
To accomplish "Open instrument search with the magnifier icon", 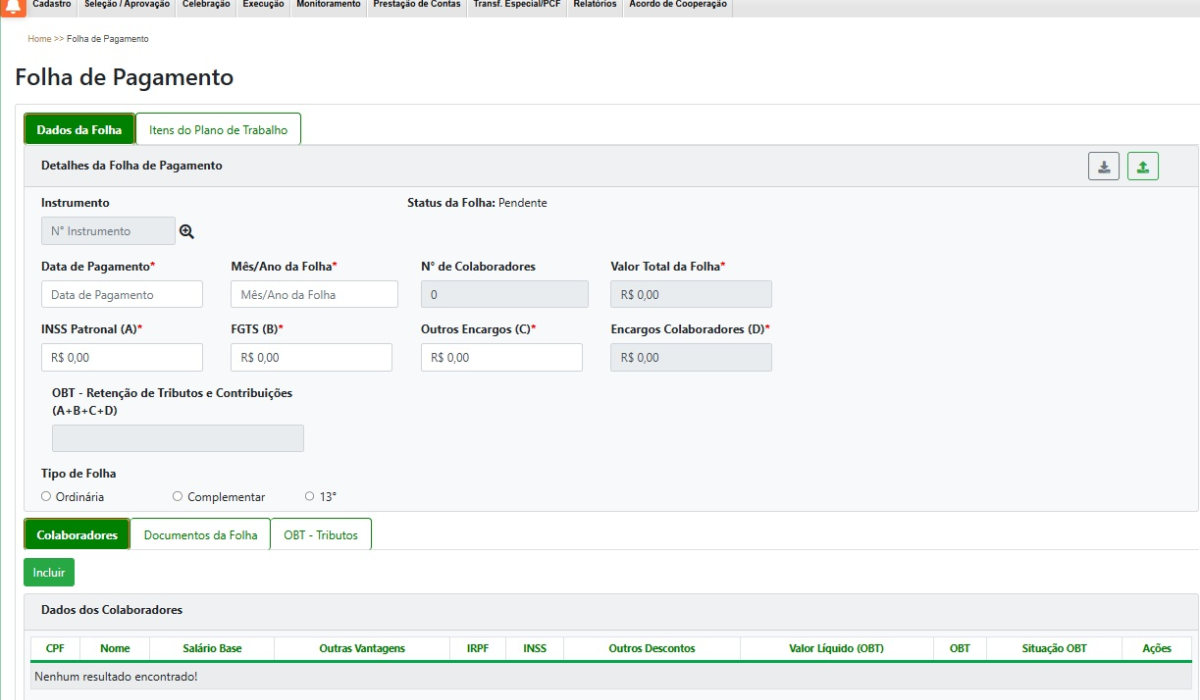I will click(x=187, y=232).
